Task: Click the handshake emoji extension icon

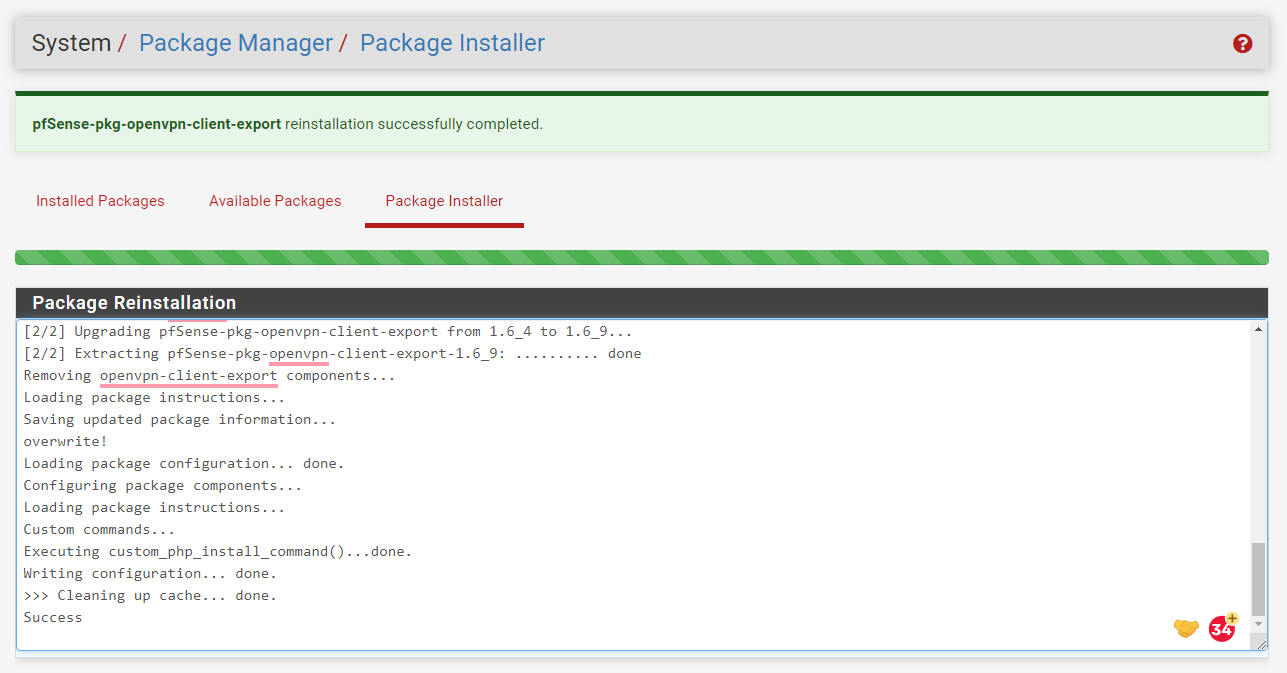Action: click(x=1186, y=628)
